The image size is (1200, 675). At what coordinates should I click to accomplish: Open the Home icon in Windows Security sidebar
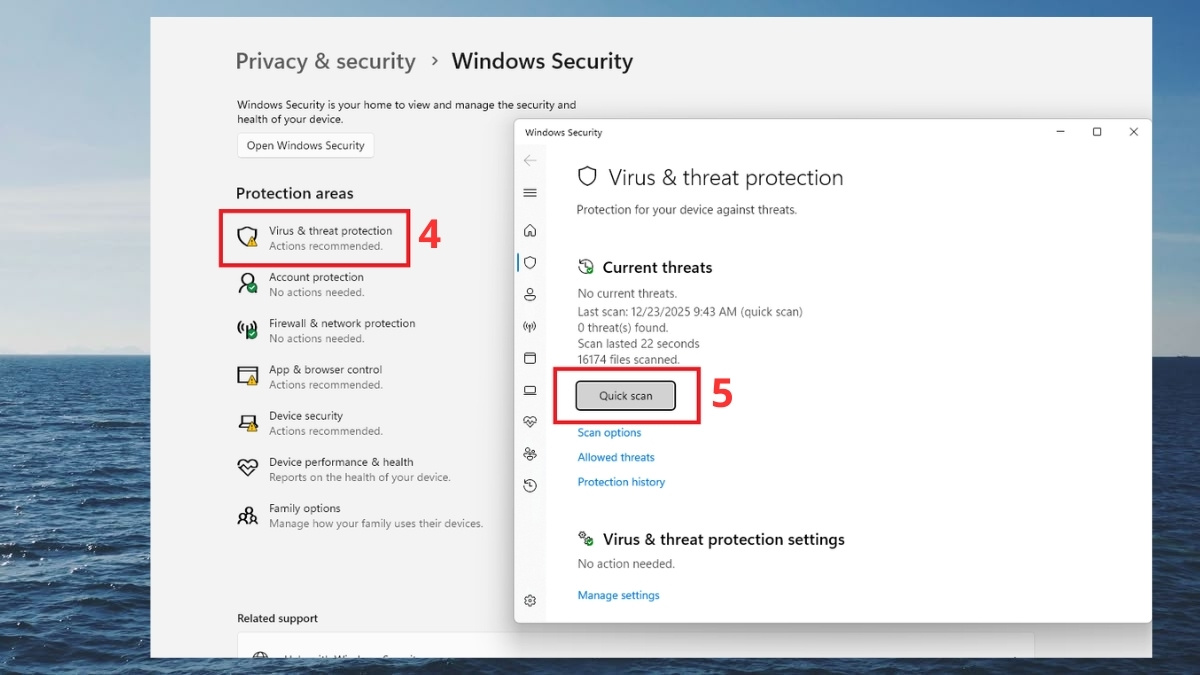tap(530, 231)
